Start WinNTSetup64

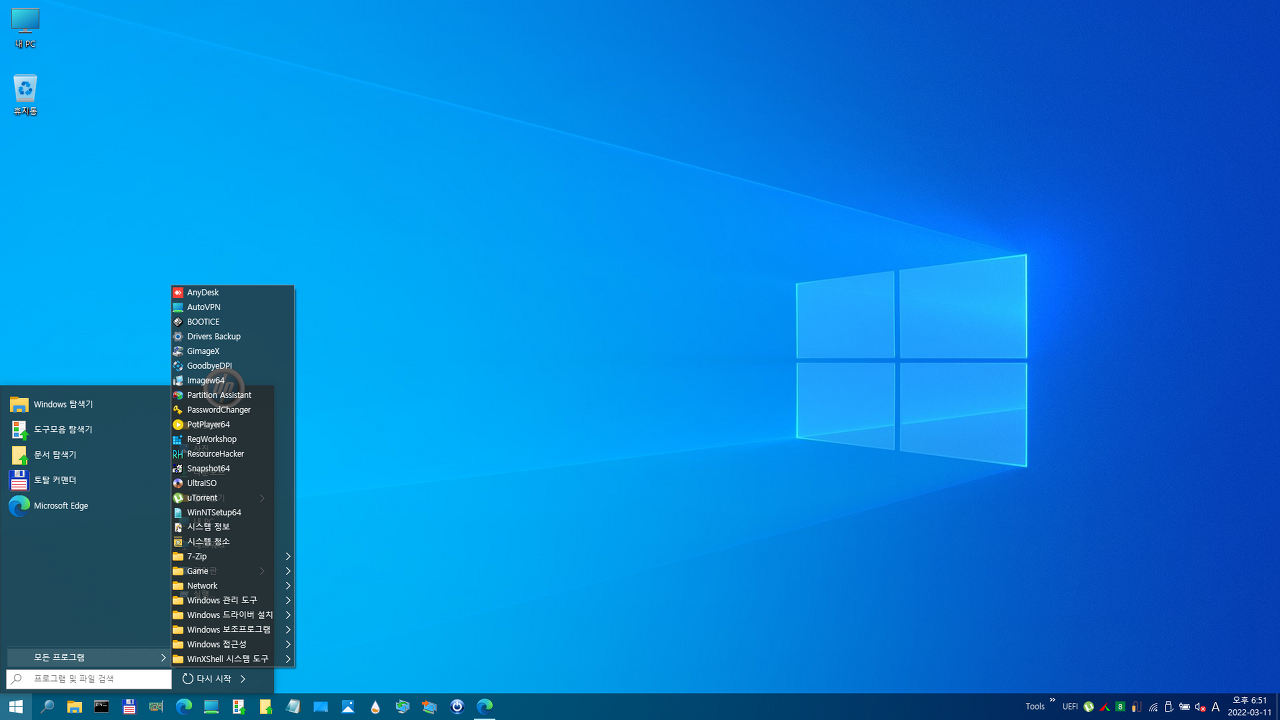pyautogui.click(x=233, y=512)
